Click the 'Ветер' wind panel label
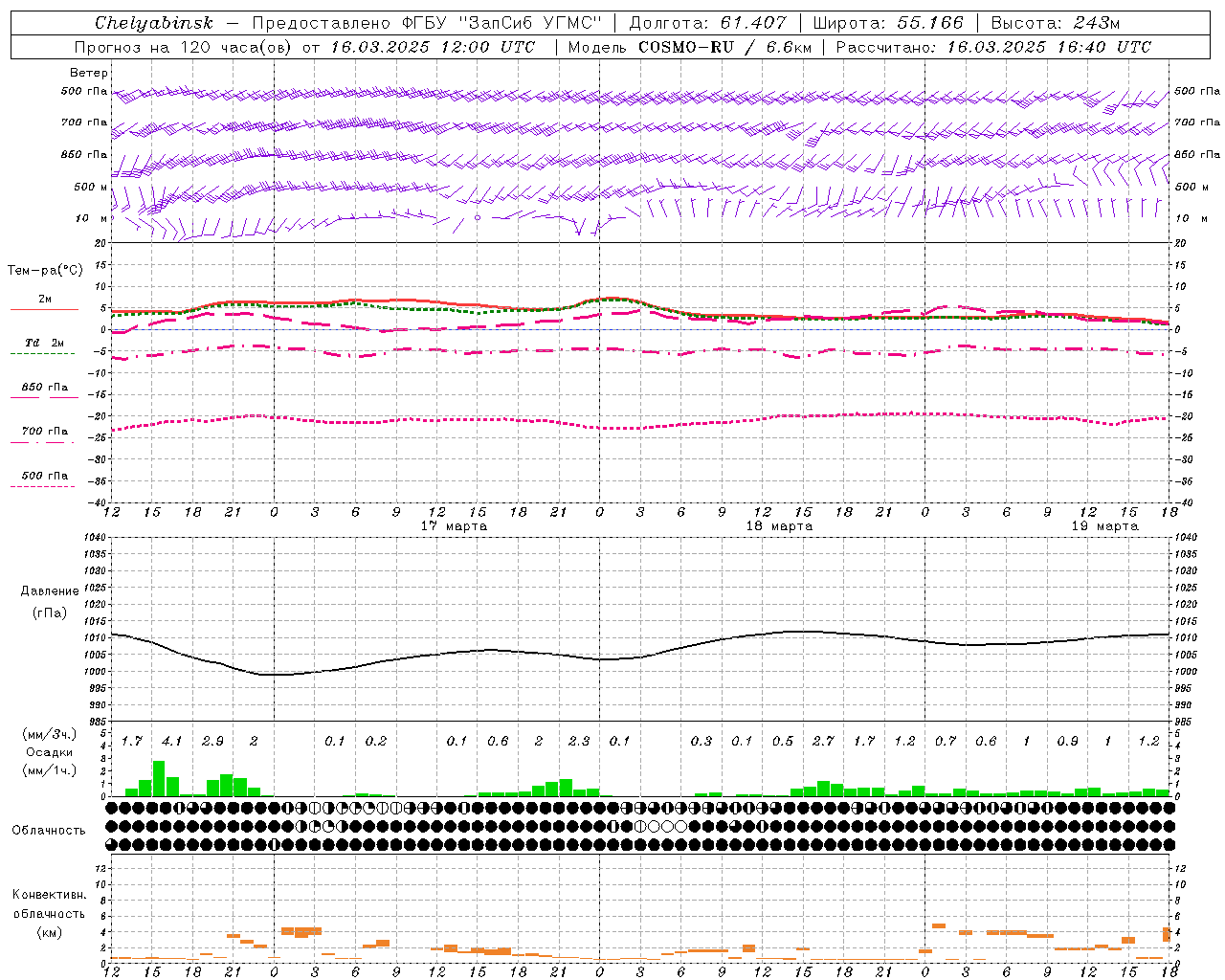The image size is (1225, 980). click(x=88, y=73)
